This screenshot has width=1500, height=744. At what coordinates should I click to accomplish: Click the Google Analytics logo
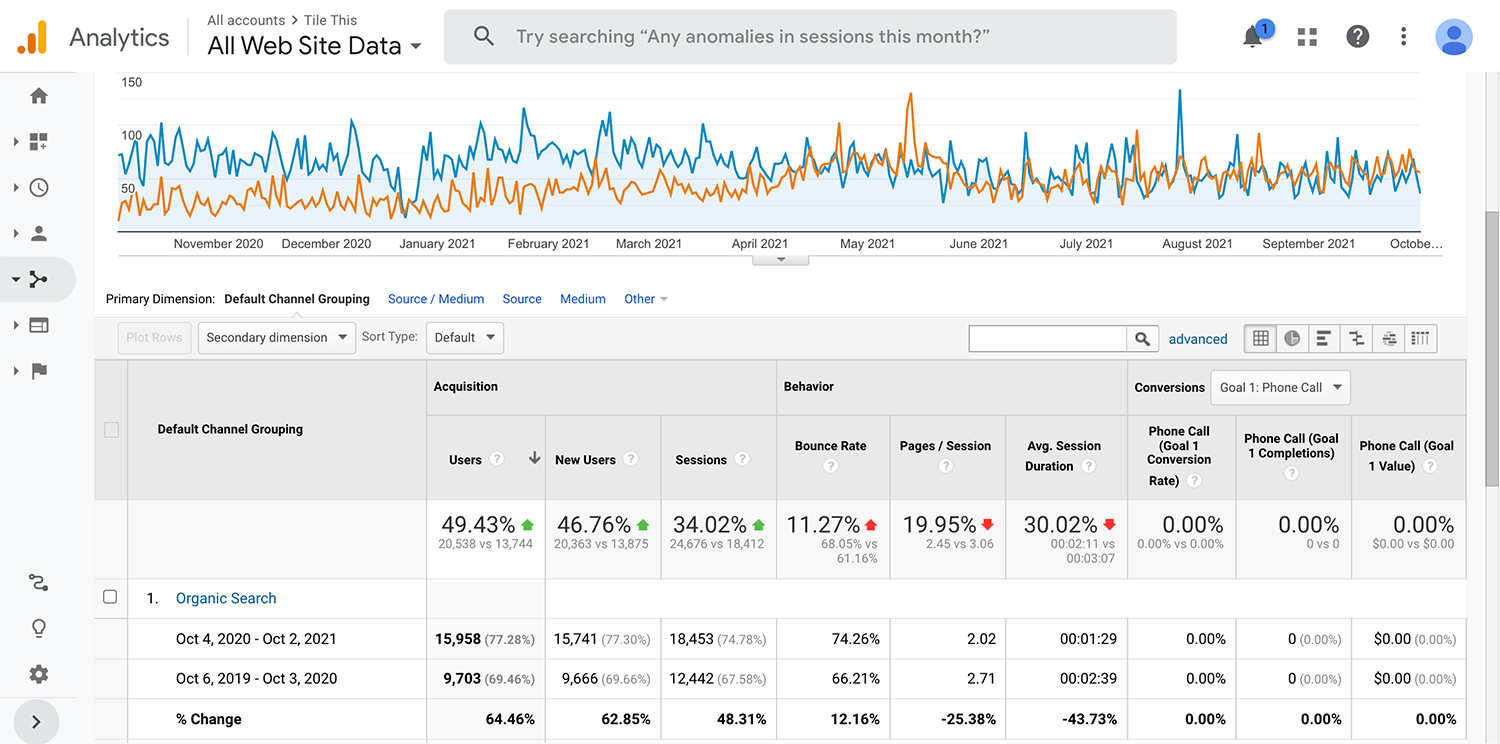click(x=32, y=37)
